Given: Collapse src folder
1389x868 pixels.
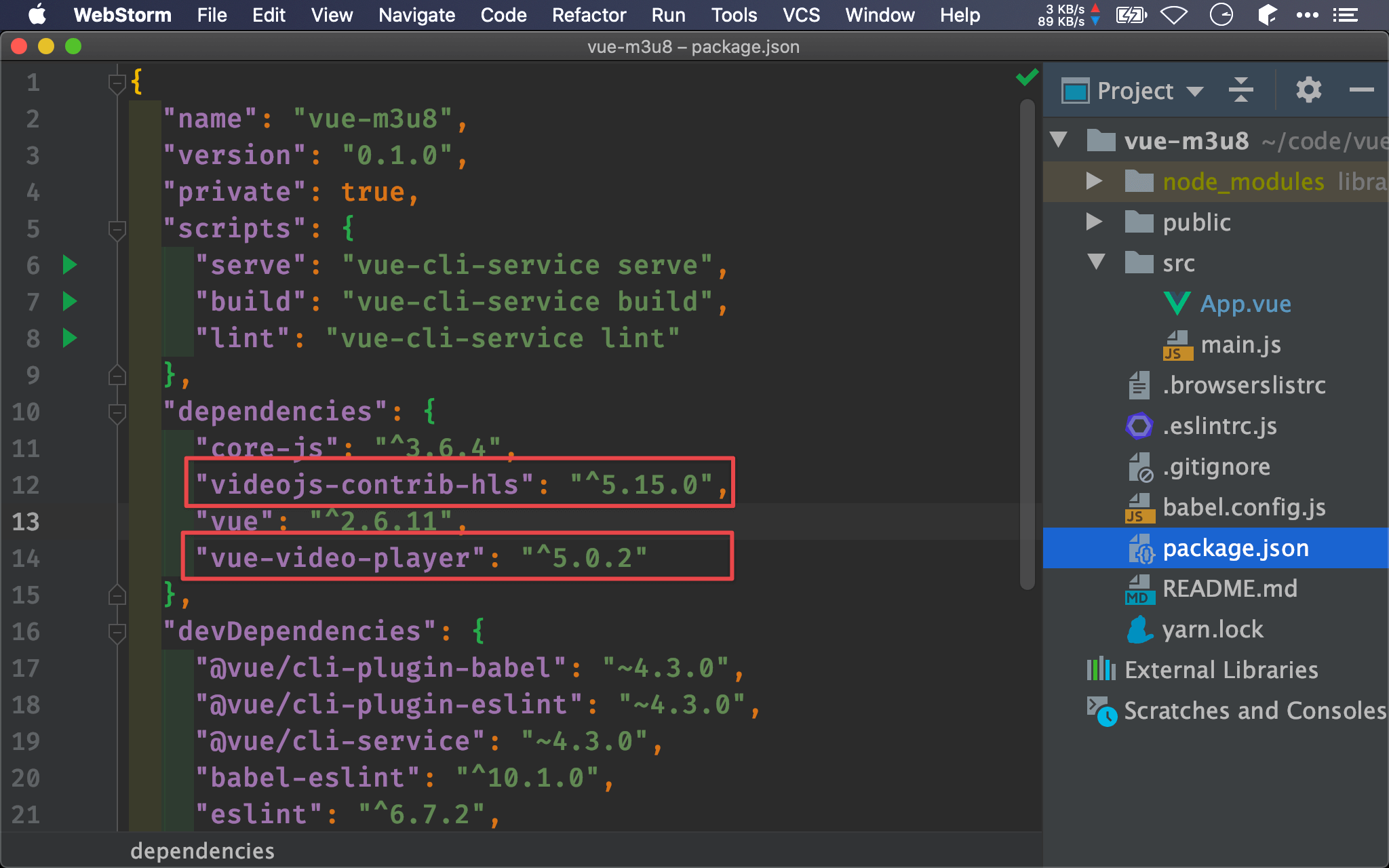Looking at the screenshot, I should (1096, 262).
